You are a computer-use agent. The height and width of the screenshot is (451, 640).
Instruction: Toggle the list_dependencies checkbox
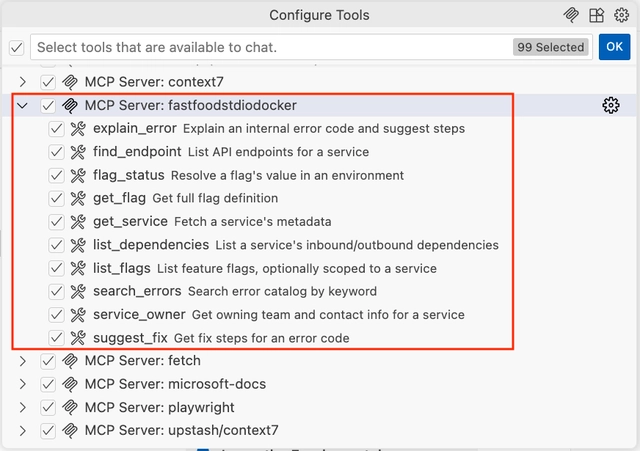tap(57, 245)
